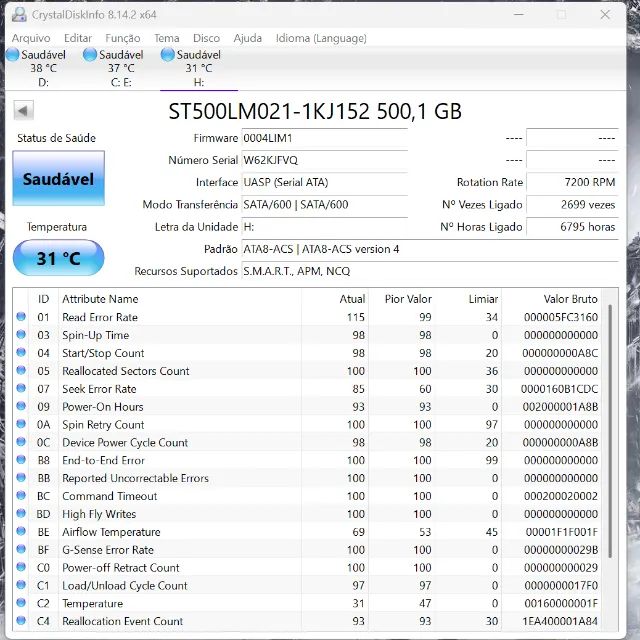Click the Modo Transferência field SATA/600
Viewport: 640px width, 640px height.
324,204
